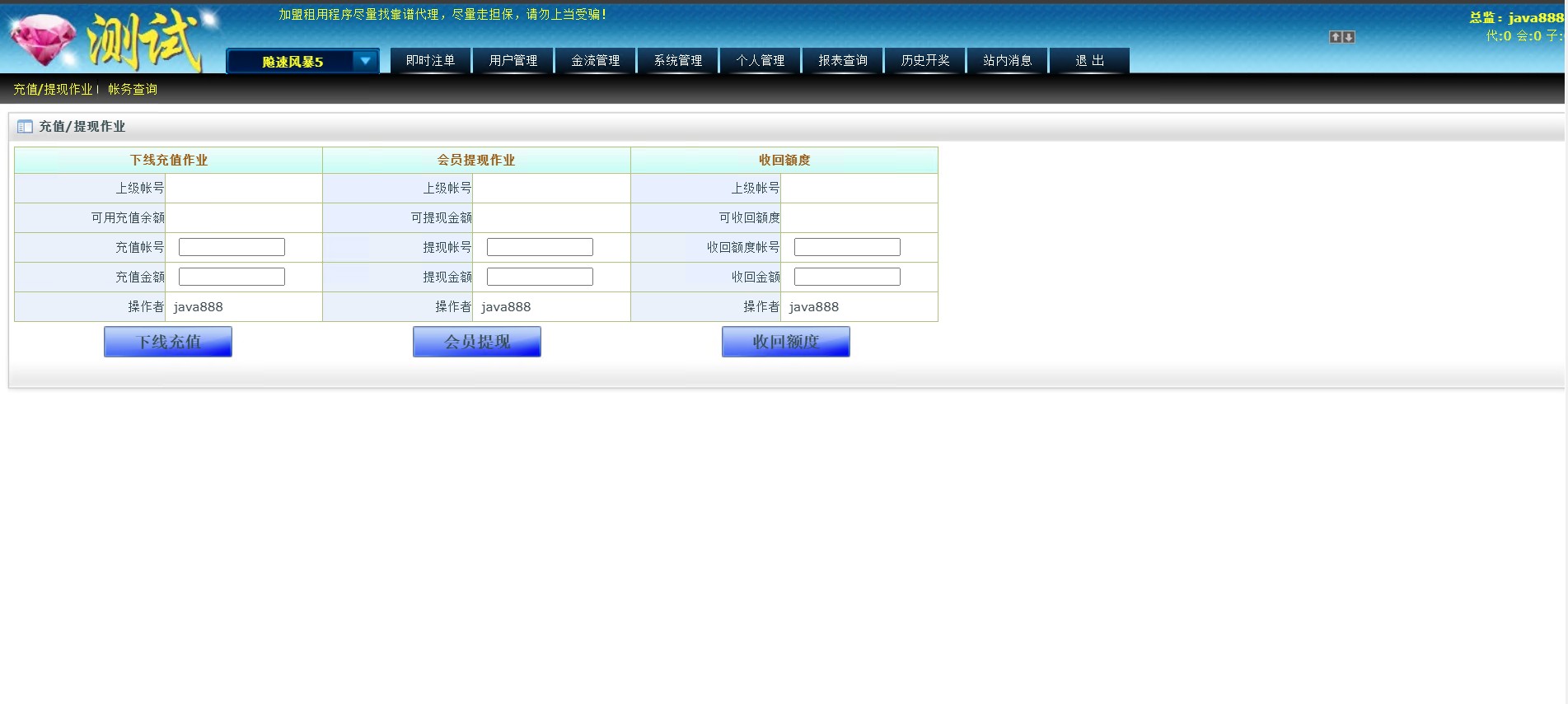Click the panel icon beside 充值/提现作业 title

[x=25, y=127]
